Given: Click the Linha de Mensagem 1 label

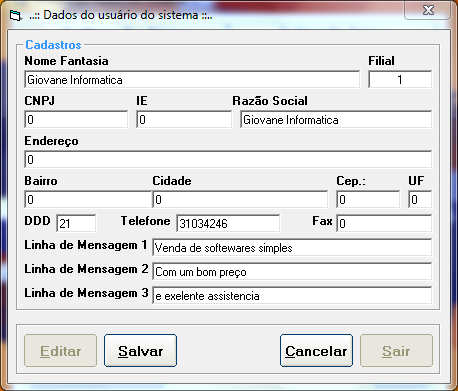Looking at the screenshot, I should tap(86, 245).
